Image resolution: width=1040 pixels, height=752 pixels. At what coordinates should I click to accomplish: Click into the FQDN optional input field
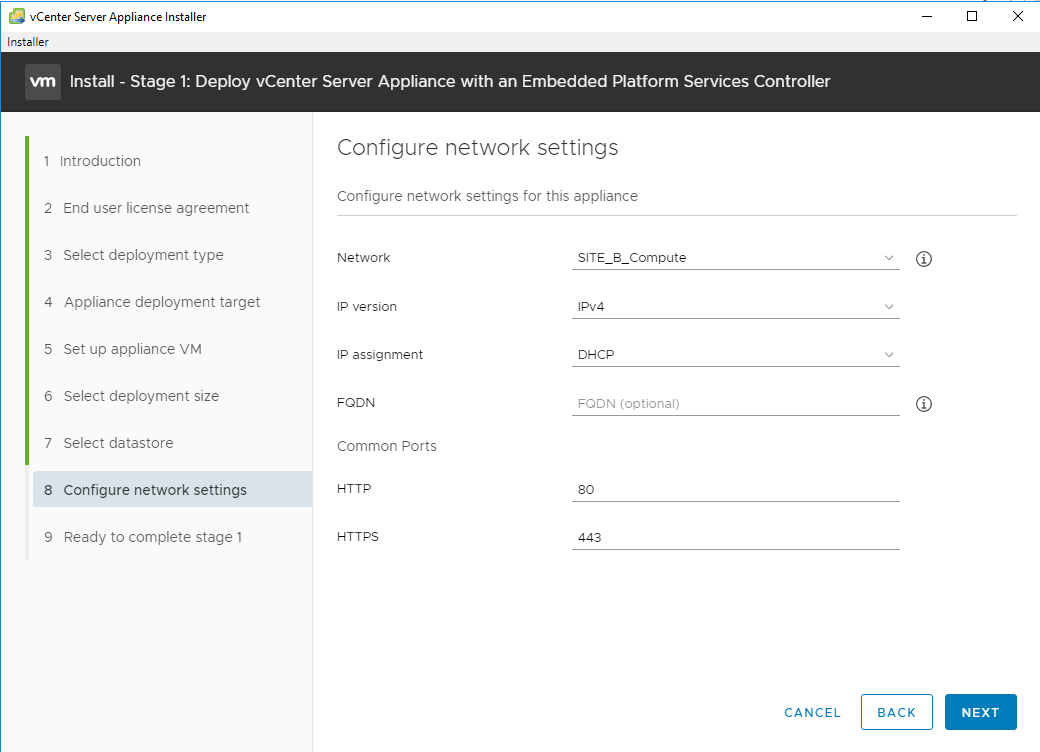click(735, 404)
